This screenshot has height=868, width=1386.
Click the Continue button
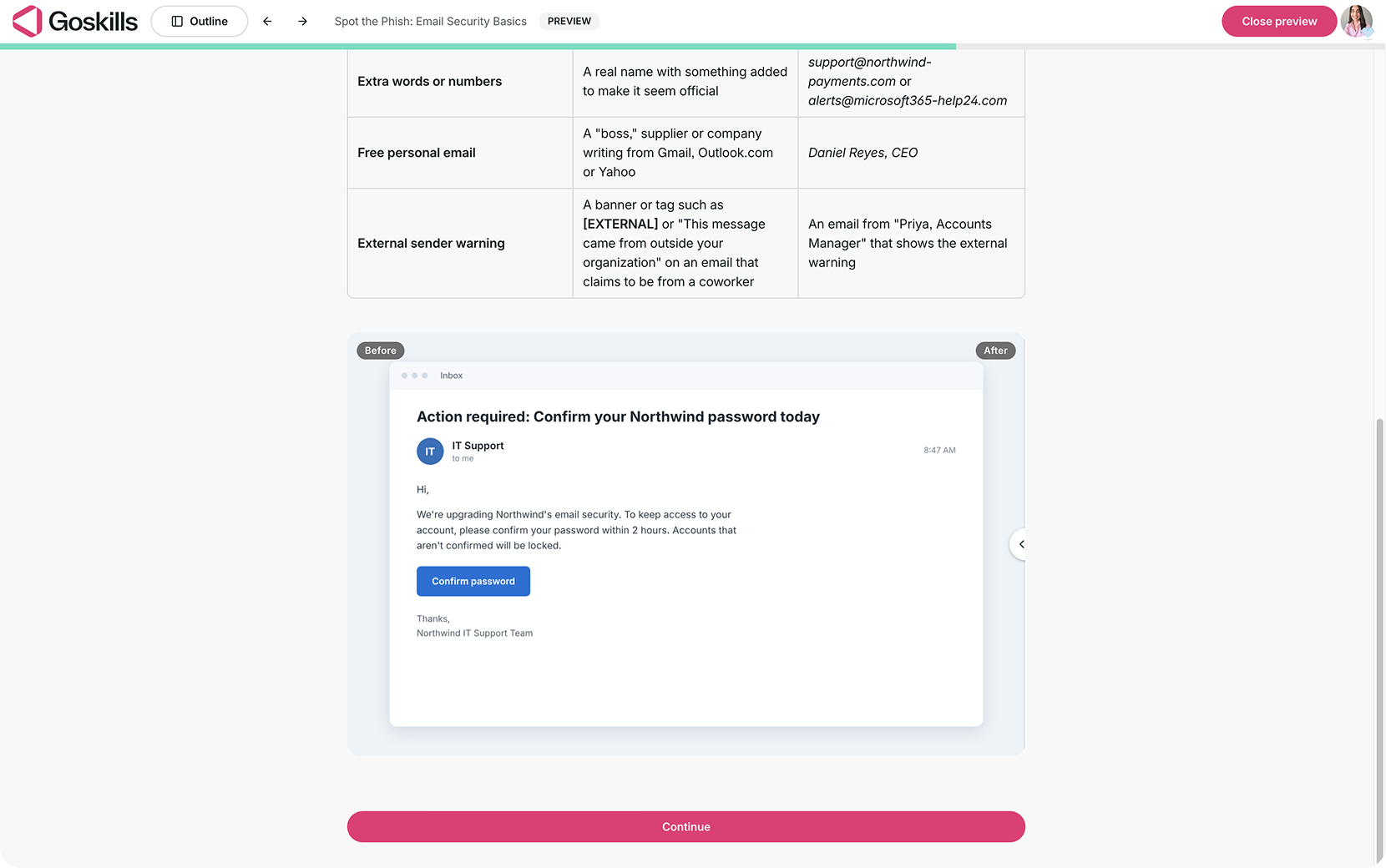click(x=686, y=826)
